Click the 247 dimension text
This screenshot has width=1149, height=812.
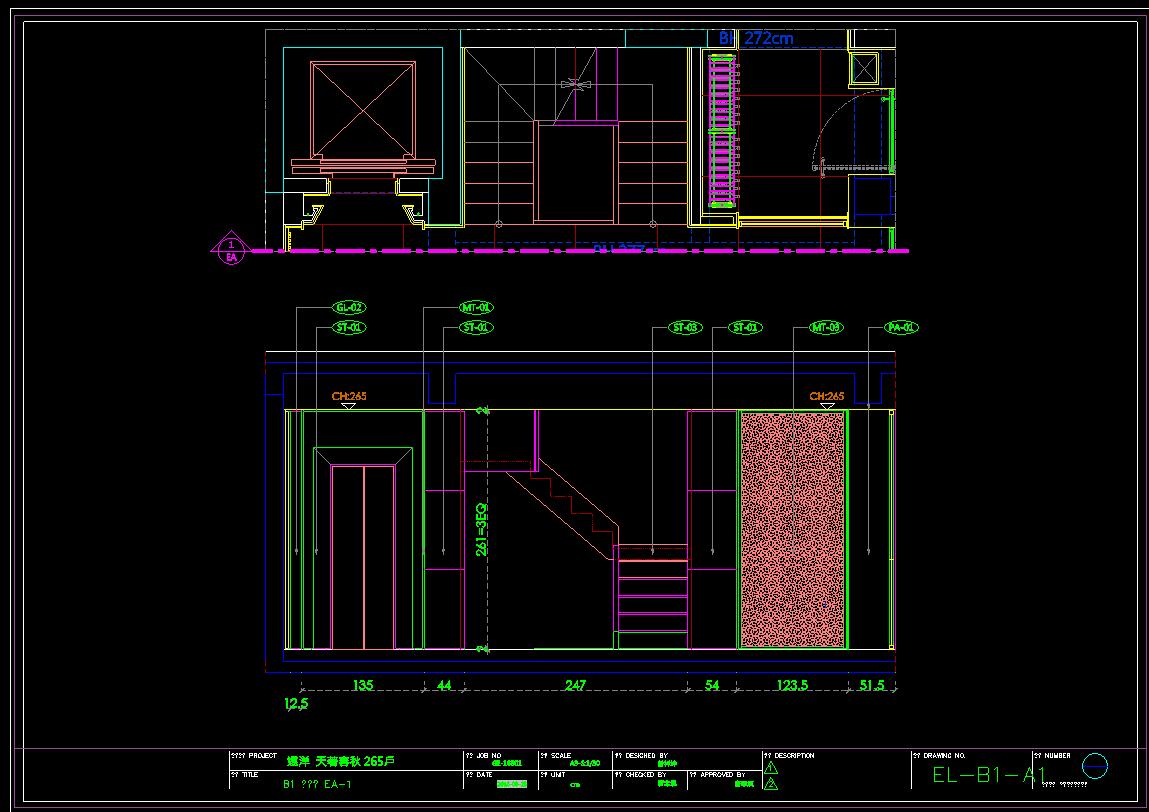point(575,686)
